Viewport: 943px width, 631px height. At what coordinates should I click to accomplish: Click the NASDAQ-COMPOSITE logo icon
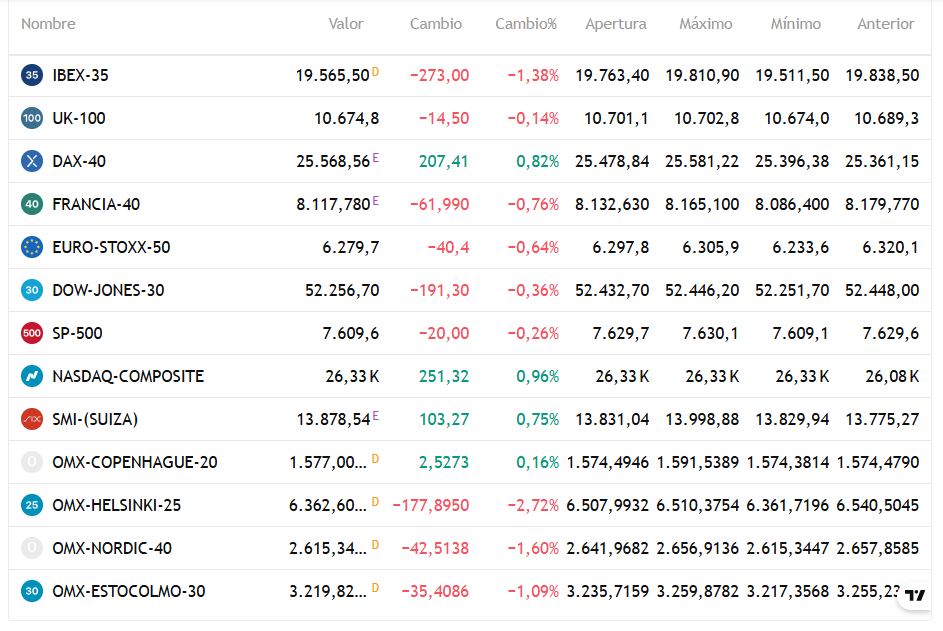[32, 376]
